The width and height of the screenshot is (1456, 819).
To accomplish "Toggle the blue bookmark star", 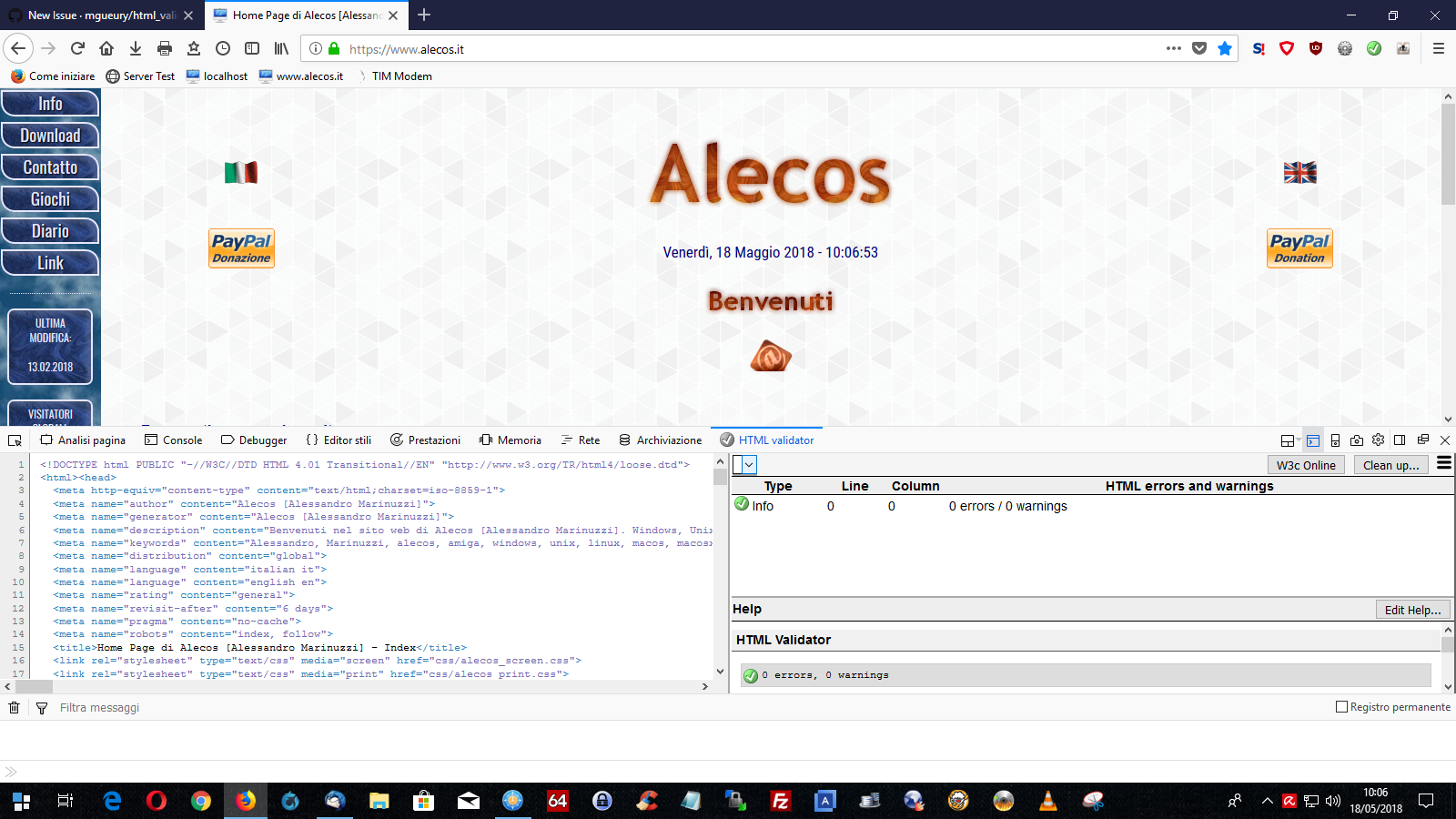I will [1225, 48].
